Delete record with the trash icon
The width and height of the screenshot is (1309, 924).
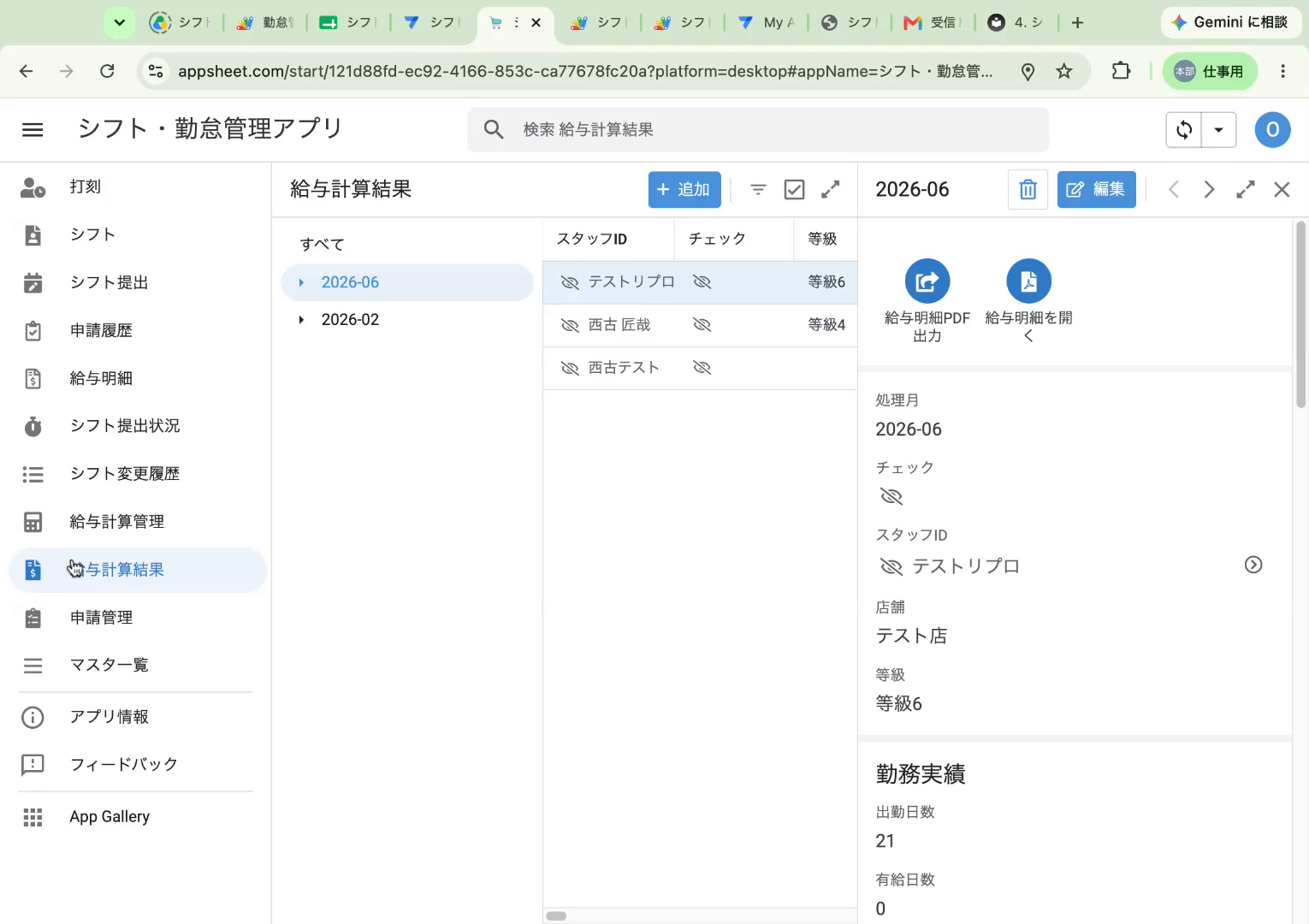(1028, 189)
